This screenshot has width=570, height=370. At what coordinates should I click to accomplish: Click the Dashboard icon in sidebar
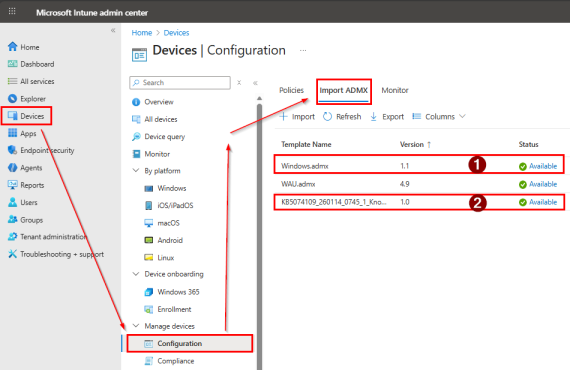pyautogui.click(x=12, y=64)
